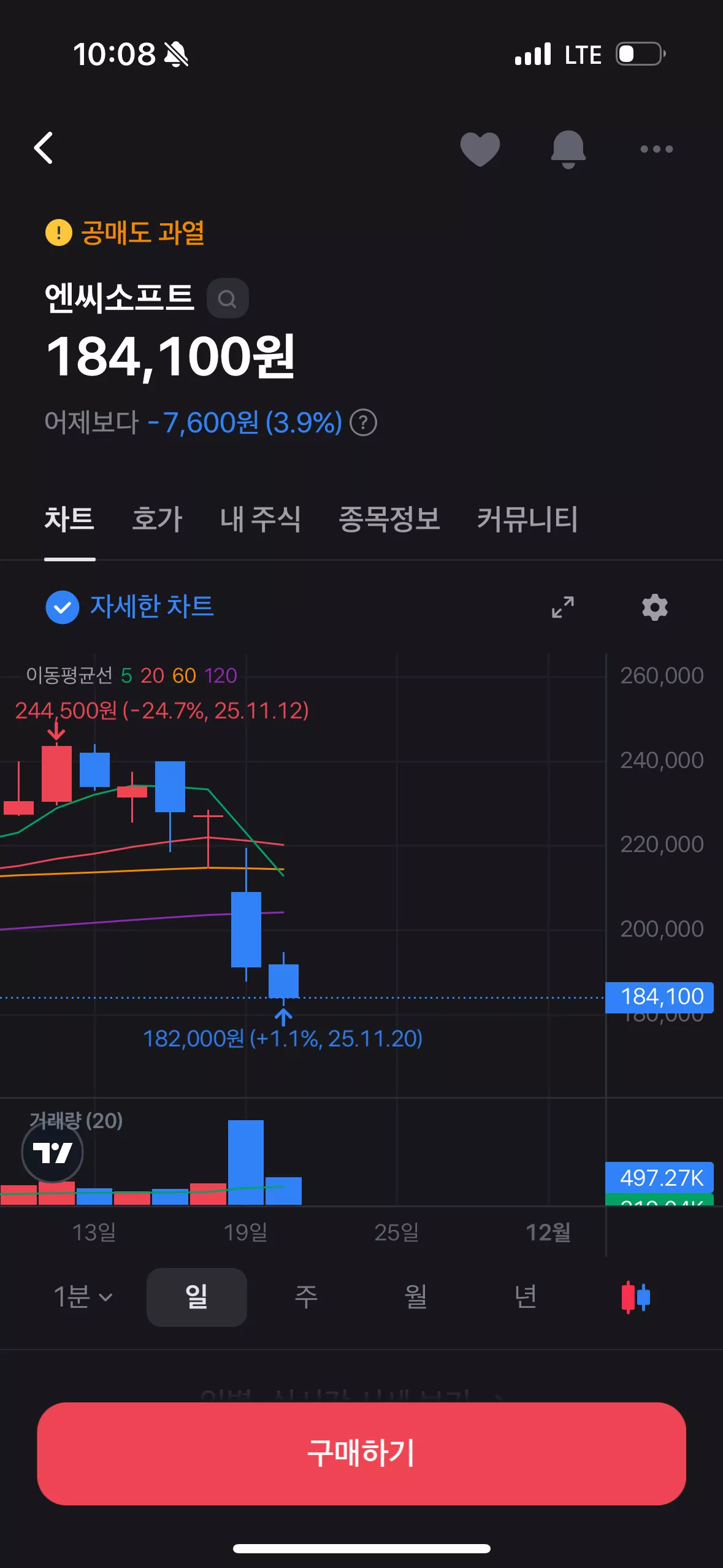The image size is (723, 1568).
Task: Add stock to favorites with heart icon
Action: click(x=480, y=149)
